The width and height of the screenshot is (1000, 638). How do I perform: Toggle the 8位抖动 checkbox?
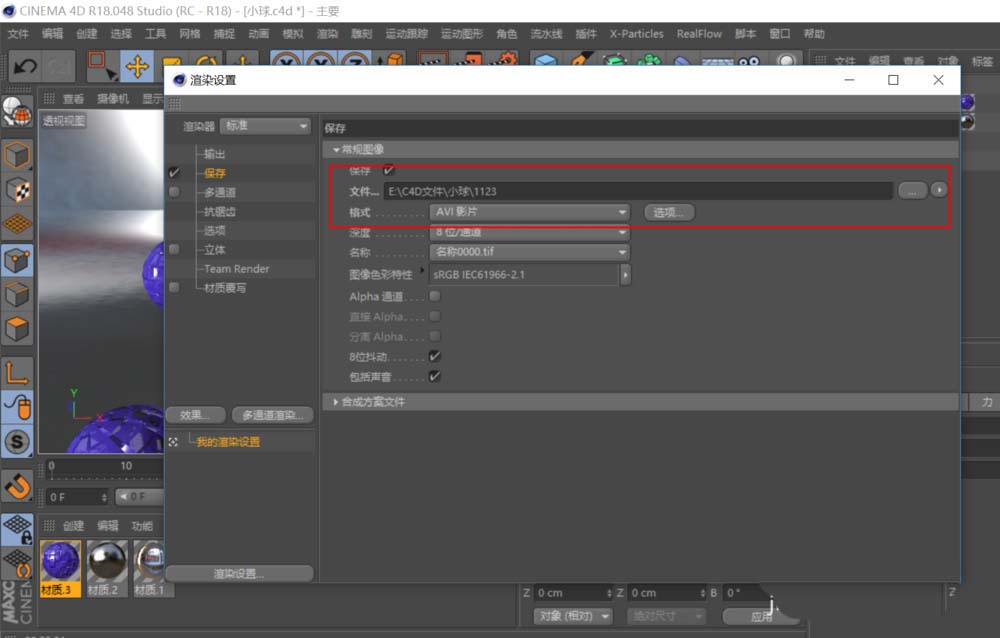coord(435,356)
